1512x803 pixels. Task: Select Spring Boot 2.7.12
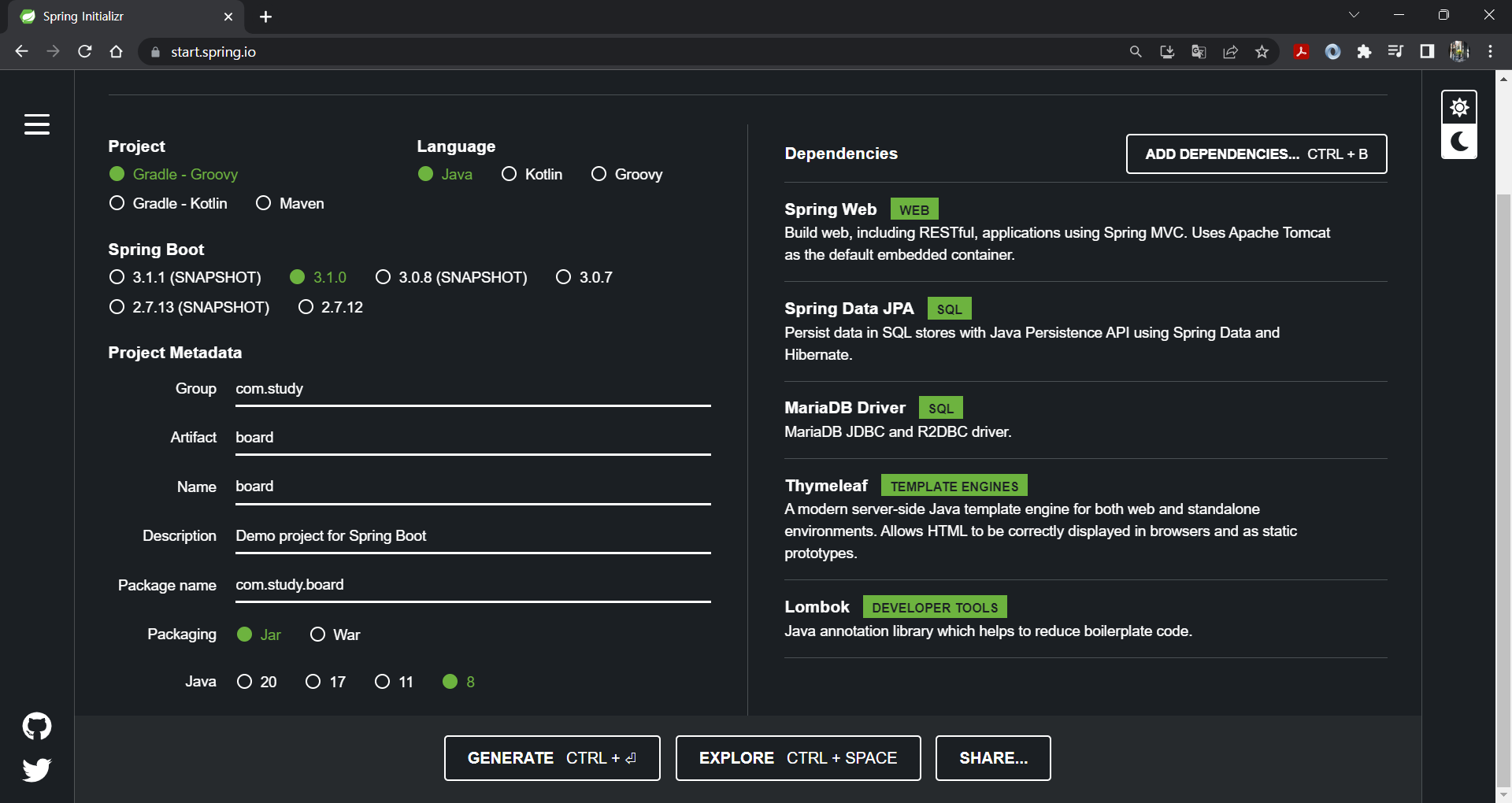click(x=331, y=307)
